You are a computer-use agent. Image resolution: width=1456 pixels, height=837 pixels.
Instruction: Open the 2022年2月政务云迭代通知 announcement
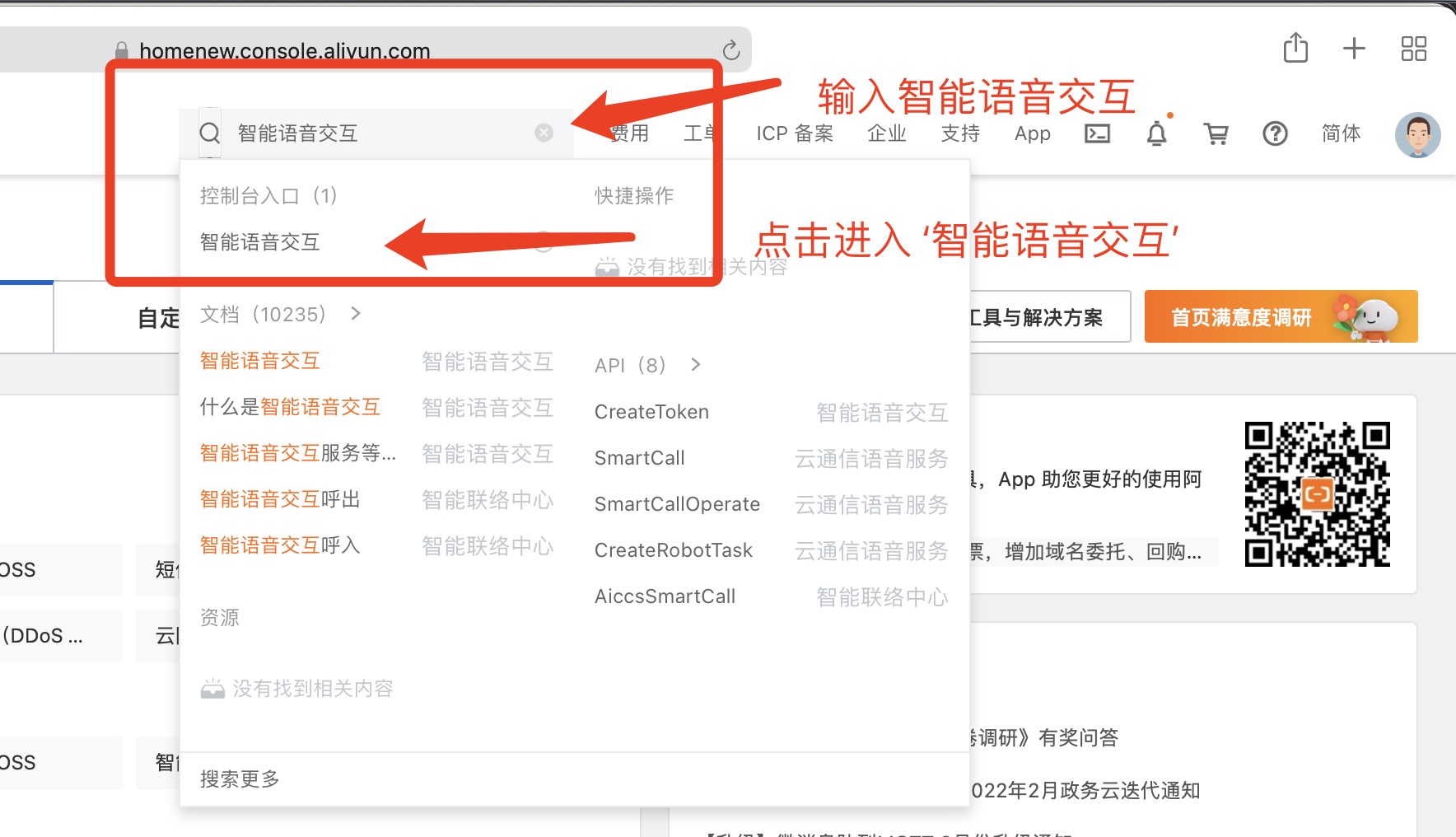[x=1085, y=790]
